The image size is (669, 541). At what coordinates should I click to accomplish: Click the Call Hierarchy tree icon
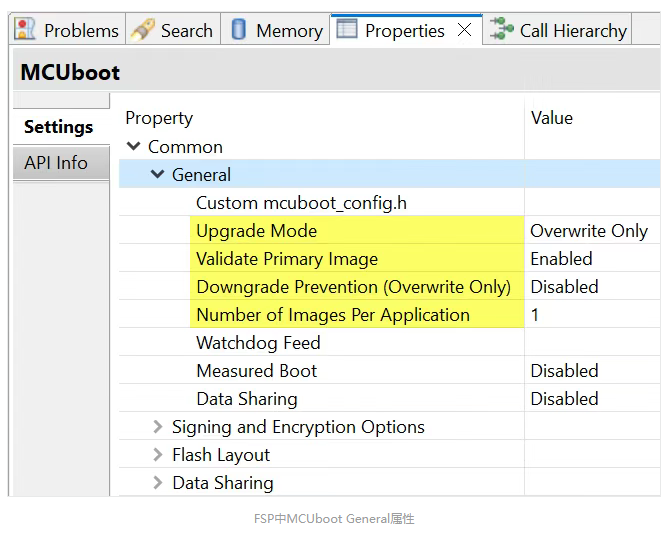pyautogui.click(x=501, y=29)
